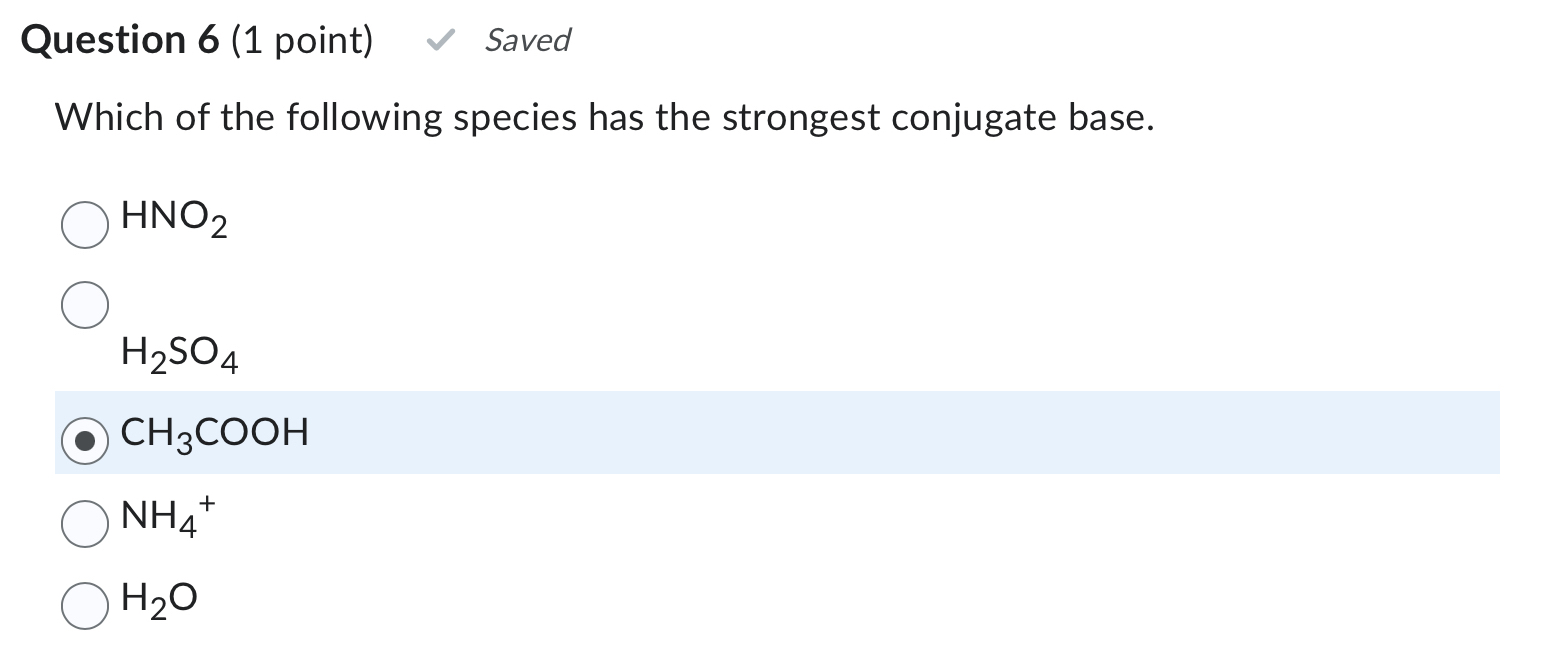Click the radio circle next to HNO2
Image resolution: width=1542 pixels, height=654 pixels.
coord(85,224)
